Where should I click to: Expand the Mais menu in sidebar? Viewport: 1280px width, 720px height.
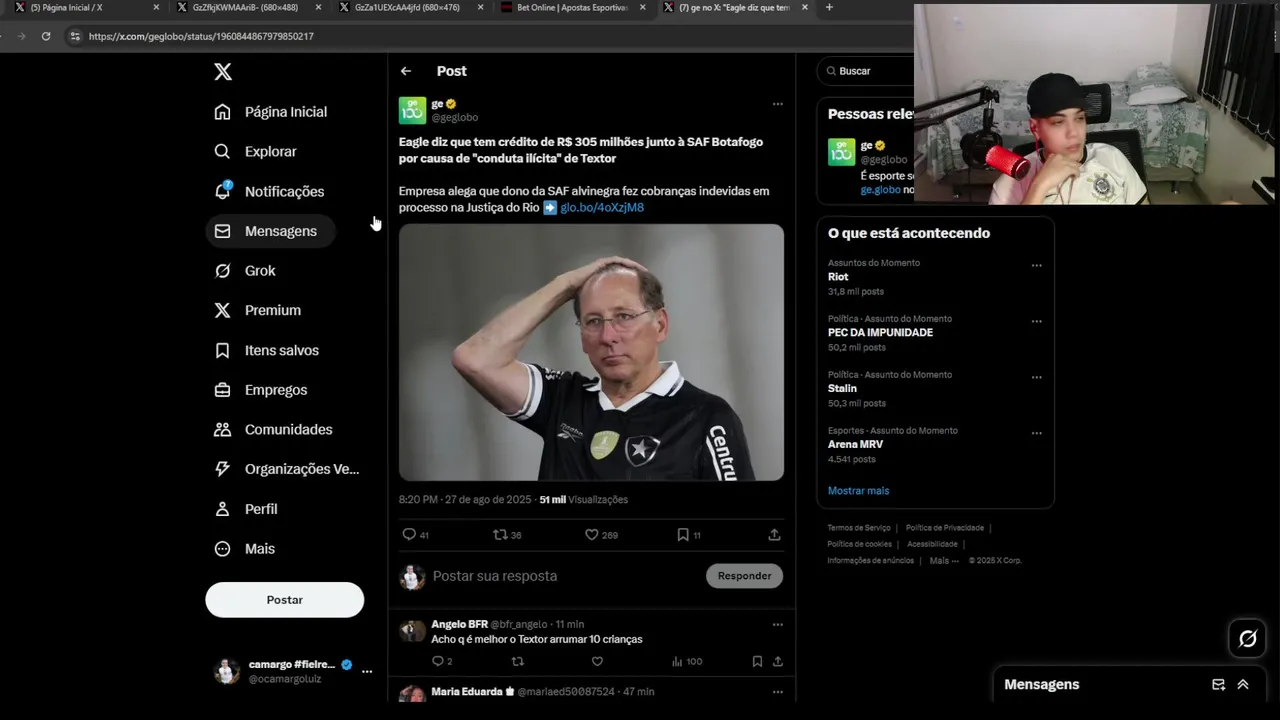245,549
